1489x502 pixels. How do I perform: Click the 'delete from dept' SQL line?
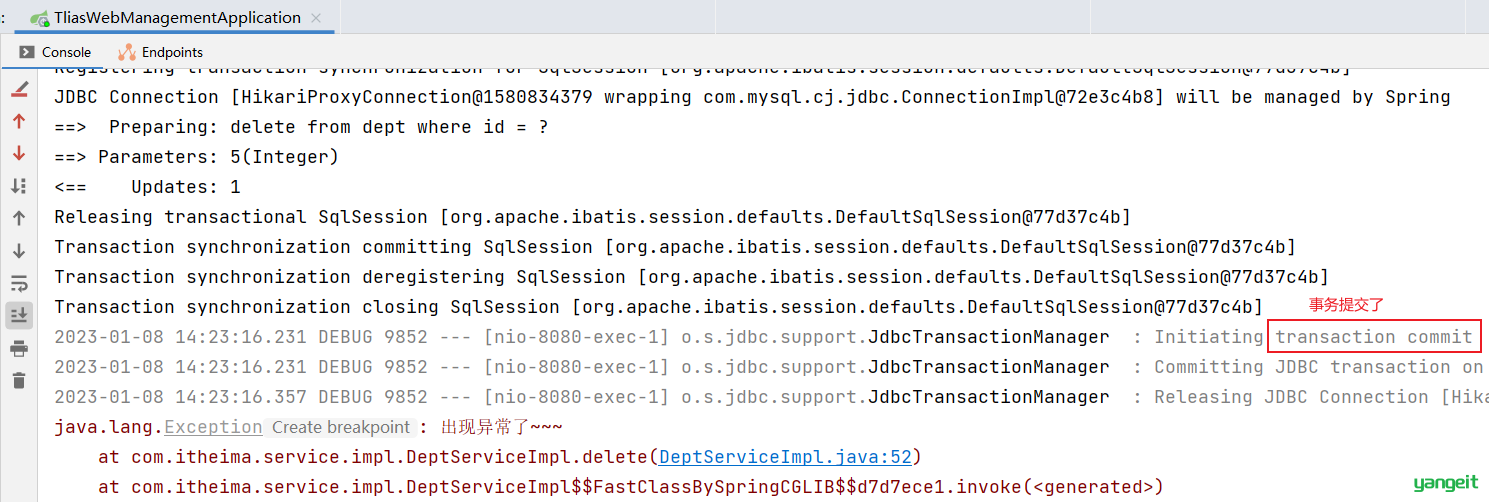[x=301, y=127]
